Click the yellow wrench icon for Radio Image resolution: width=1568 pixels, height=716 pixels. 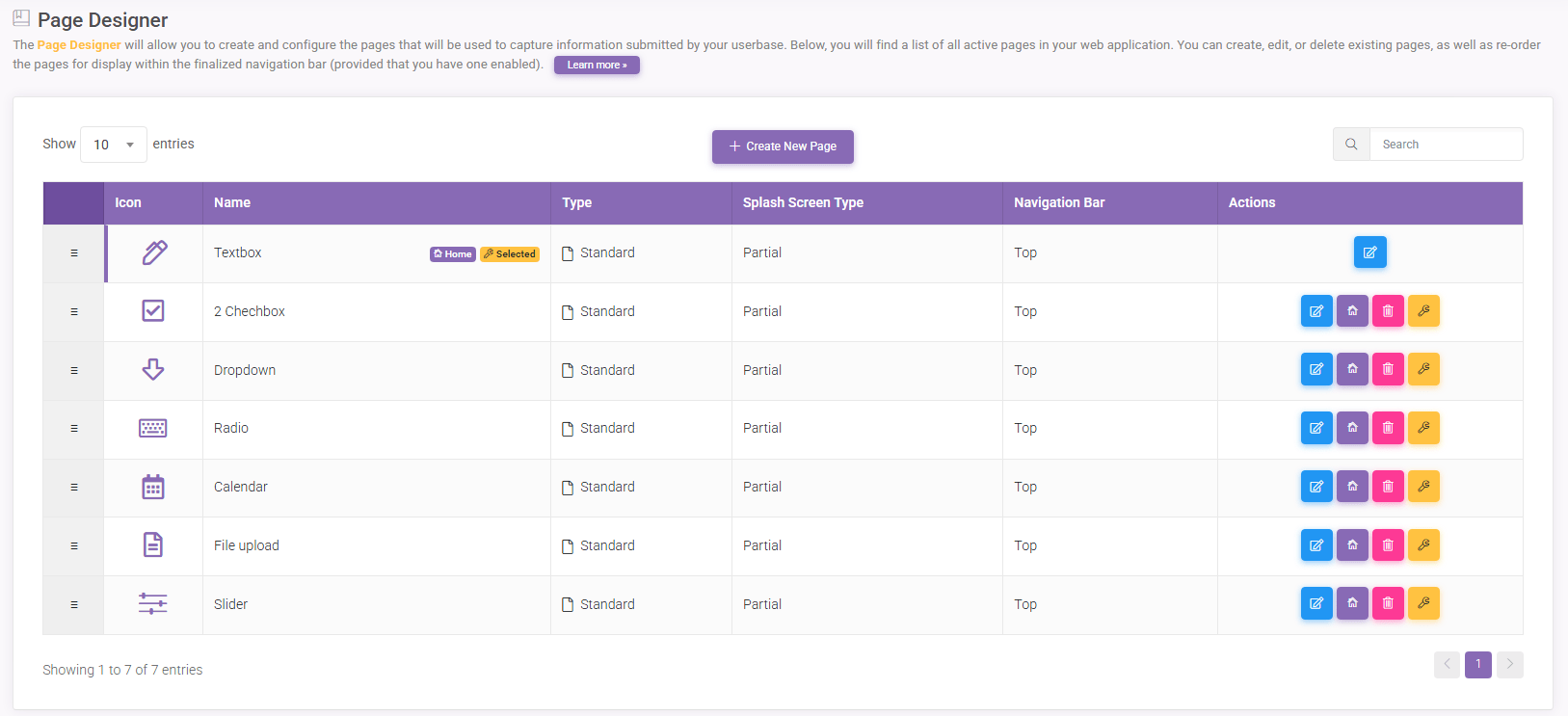click(x=1423, y=428)
